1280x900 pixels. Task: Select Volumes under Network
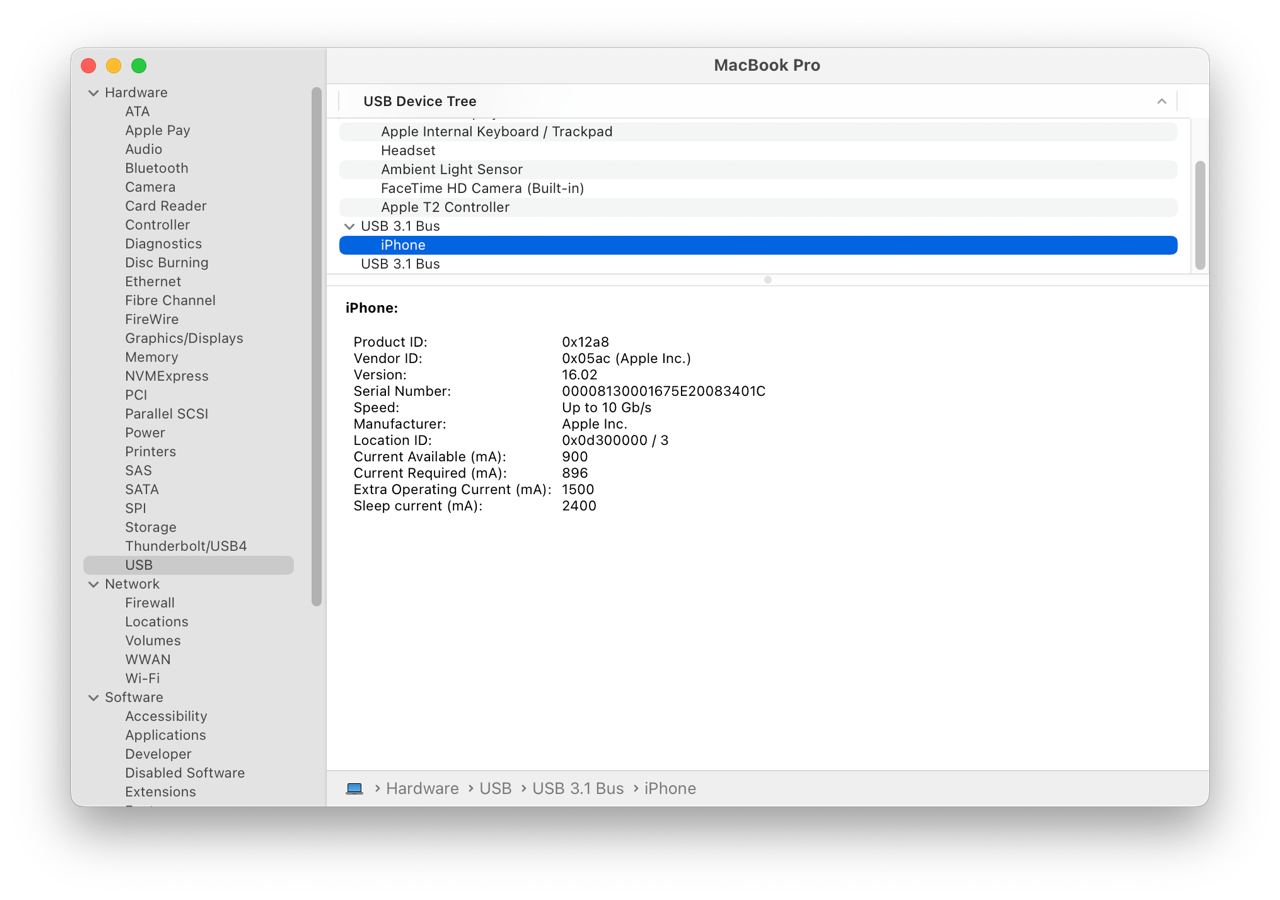coord(152,641)
